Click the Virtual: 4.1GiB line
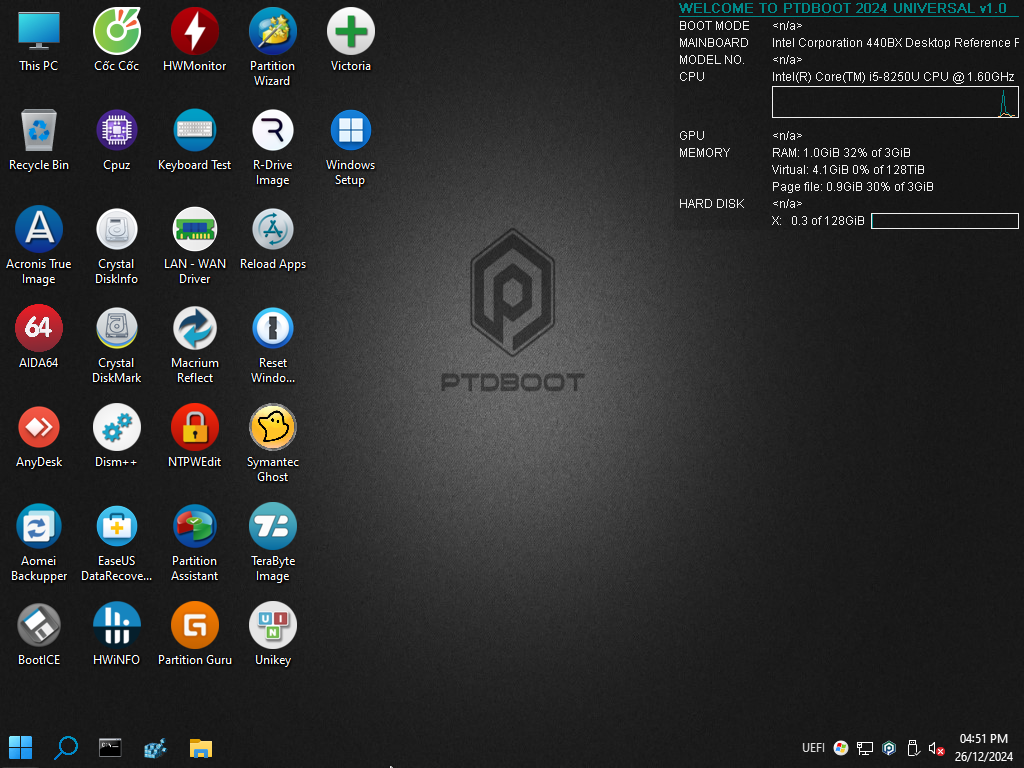The width and height of the screenshot is (1024, 768). click(848, 170)
